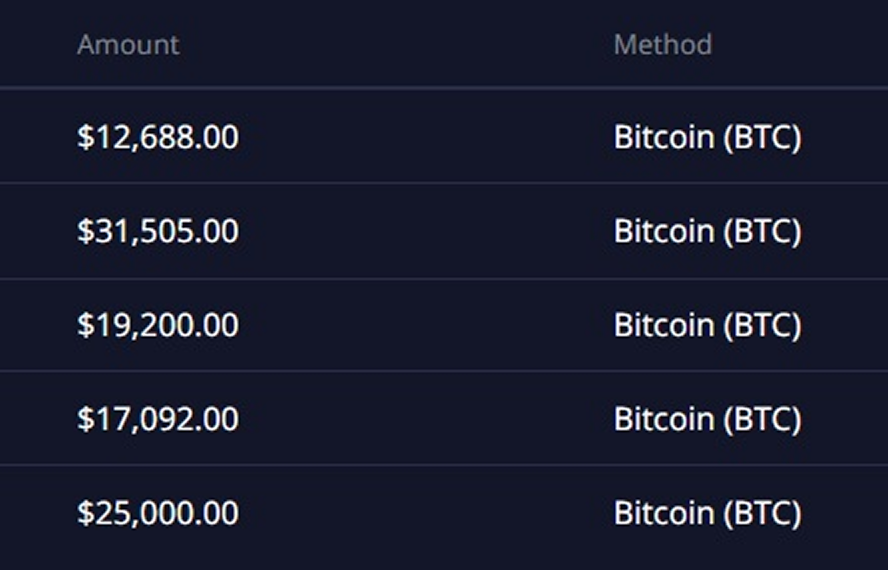The height and width of the screenshot is (570, 888).
Task: Click the $17,092.00 amount
Action: 158,419
